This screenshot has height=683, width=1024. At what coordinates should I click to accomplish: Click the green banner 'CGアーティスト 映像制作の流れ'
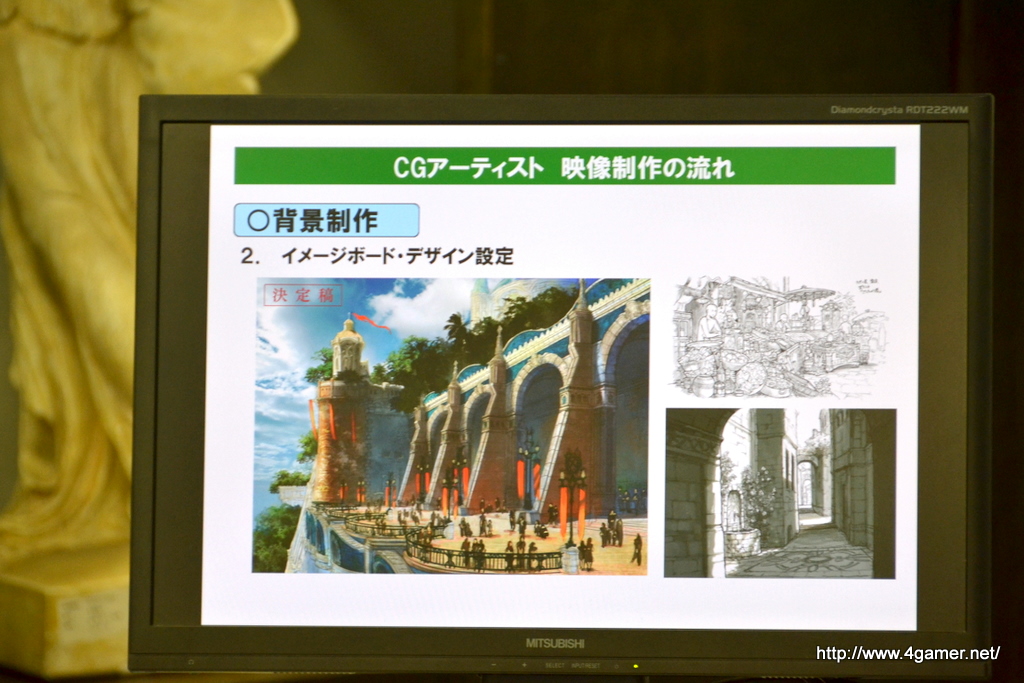[564, 166]
